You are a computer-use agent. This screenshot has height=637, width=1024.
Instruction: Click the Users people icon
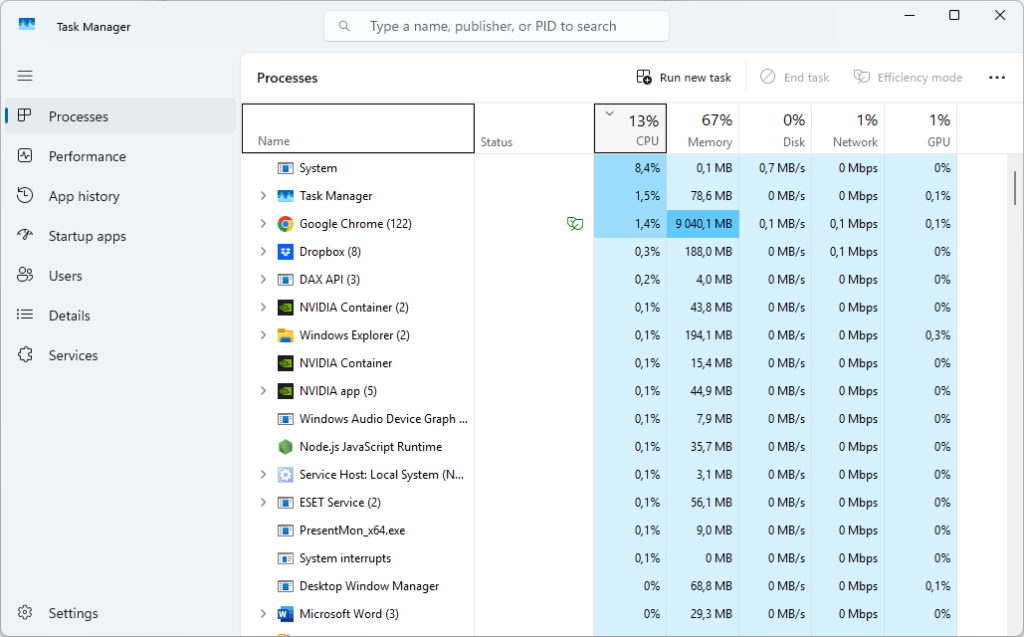click(25, 275)
